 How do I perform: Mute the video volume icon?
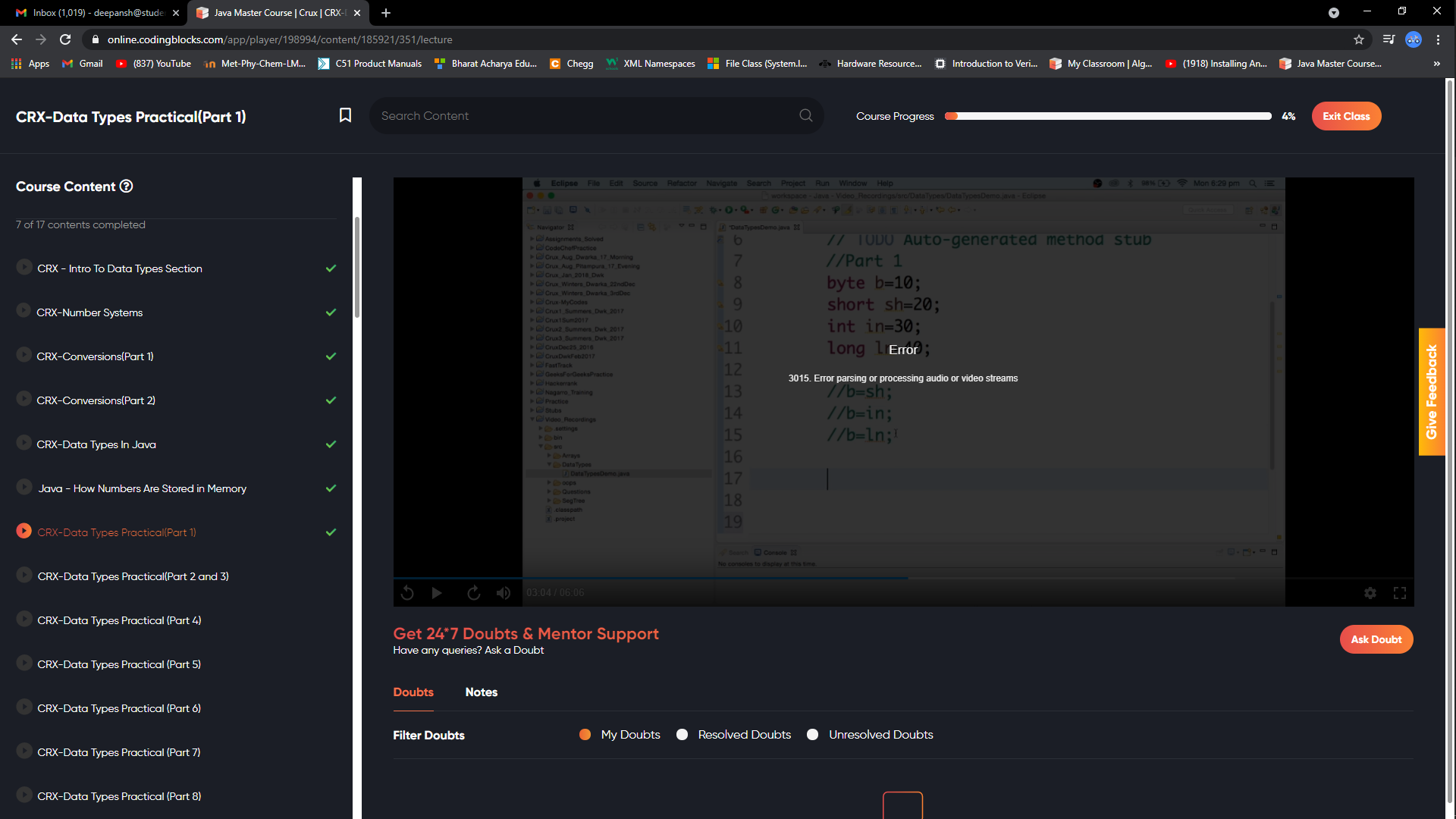click(x=504, y=593)
